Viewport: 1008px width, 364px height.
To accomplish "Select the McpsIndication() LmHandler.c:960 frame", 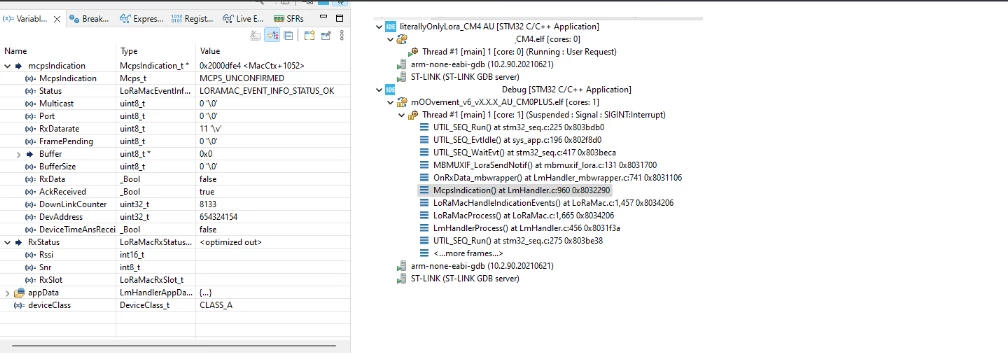I will tap(514, 190).
